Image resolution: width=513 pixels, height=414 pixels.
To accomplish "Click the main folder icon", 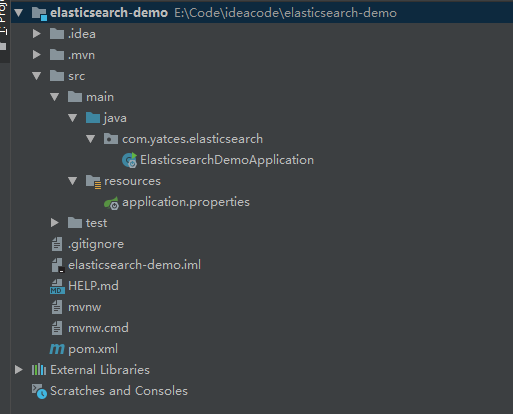I will point(75,97).
